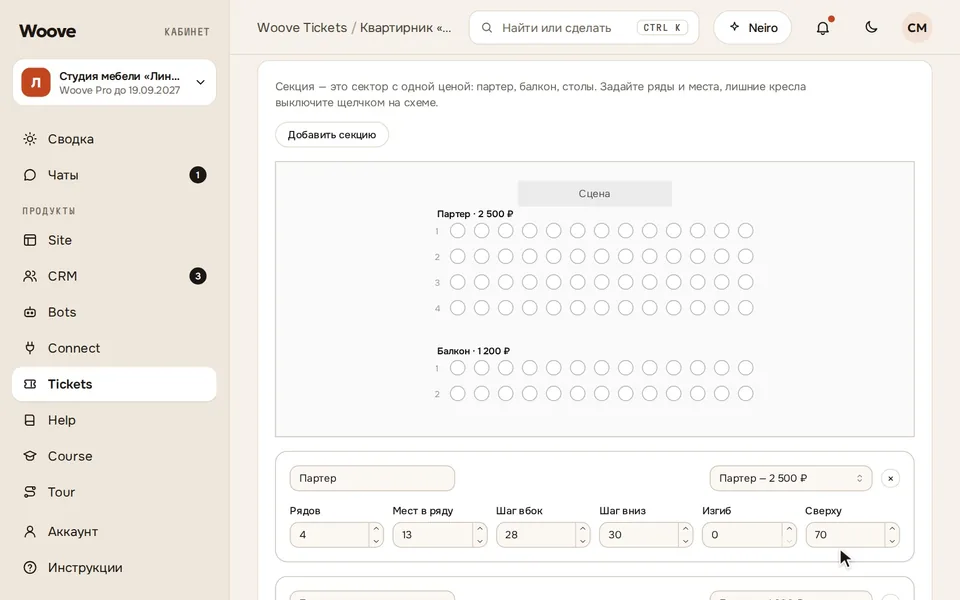The width and height of the screenshot is (960, 600).
Task: Open Course product
Action: click(x=114, y=456)
